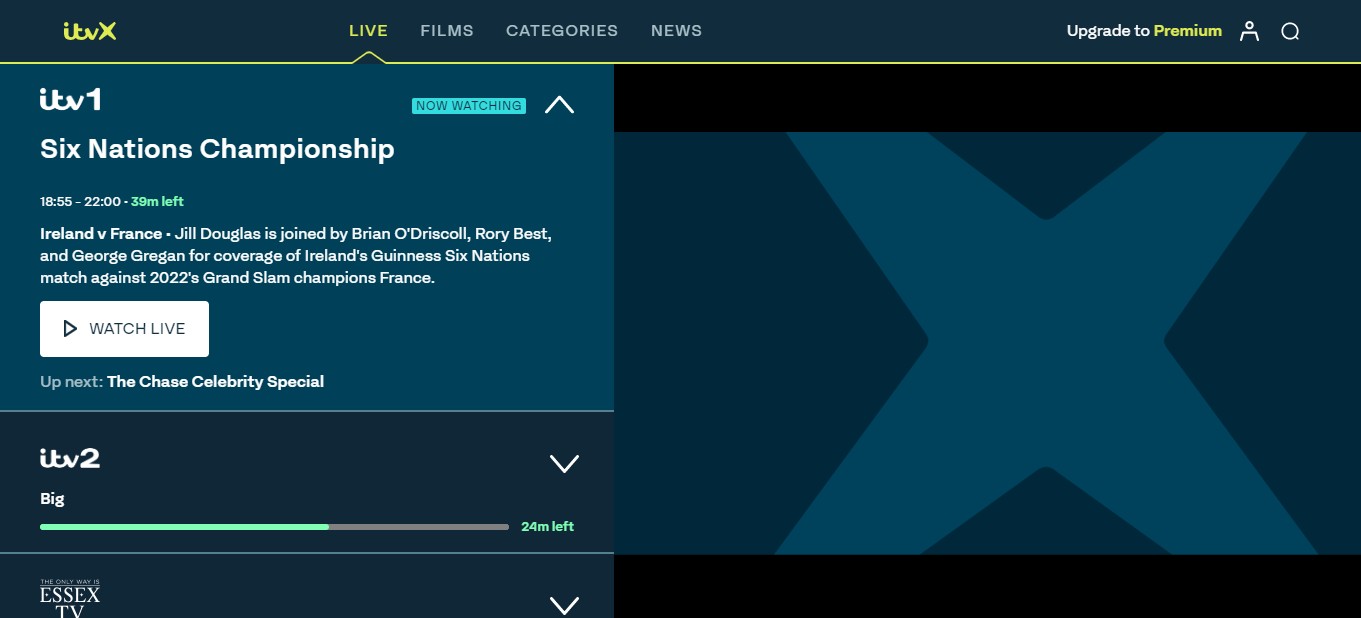Click Upgrade to Premium link
Screen dimensions: 1361x618
pyautogui.click(x=1144, y=31)
